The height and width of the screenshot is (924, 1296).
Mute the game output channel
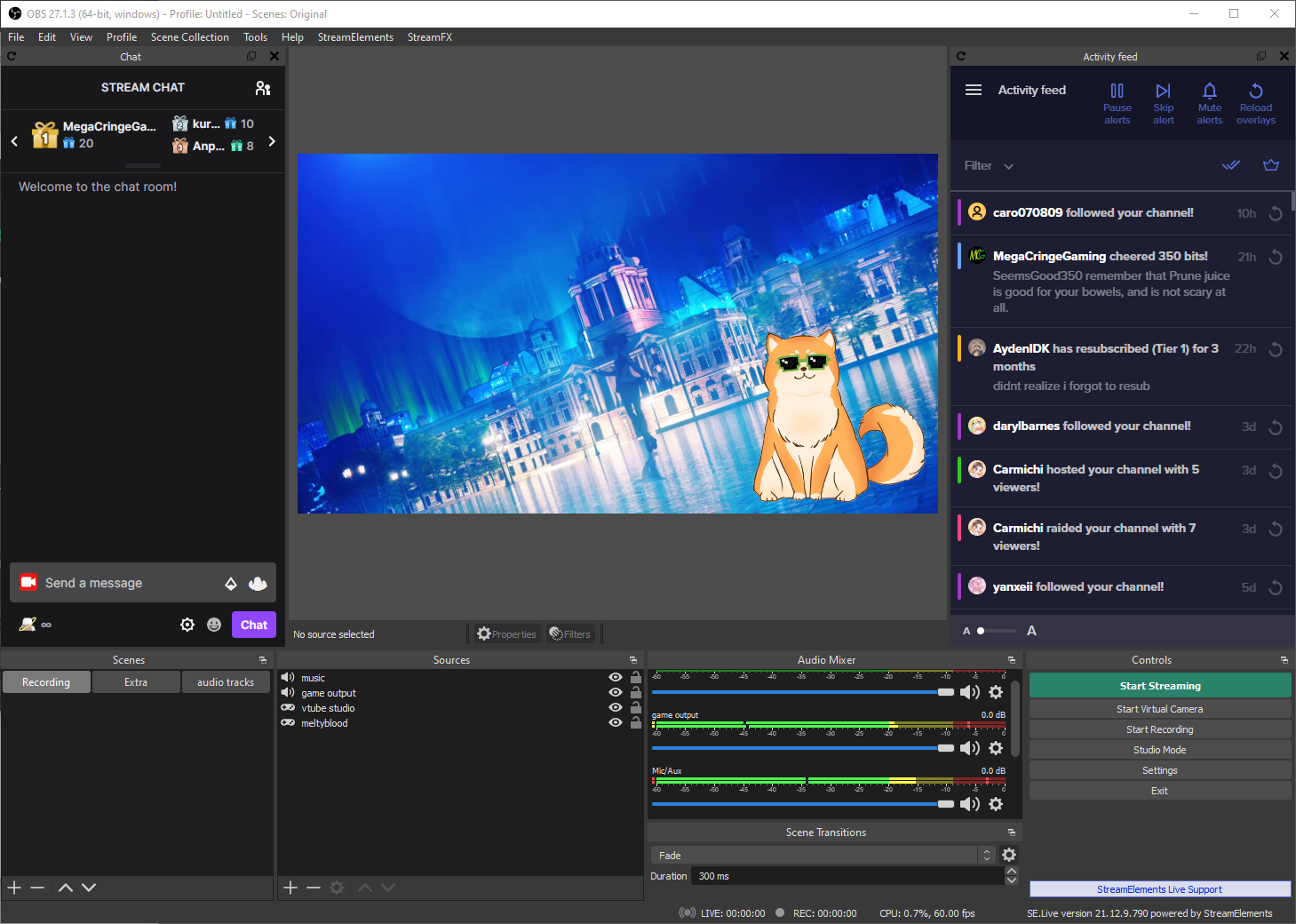tap(970, 748)
